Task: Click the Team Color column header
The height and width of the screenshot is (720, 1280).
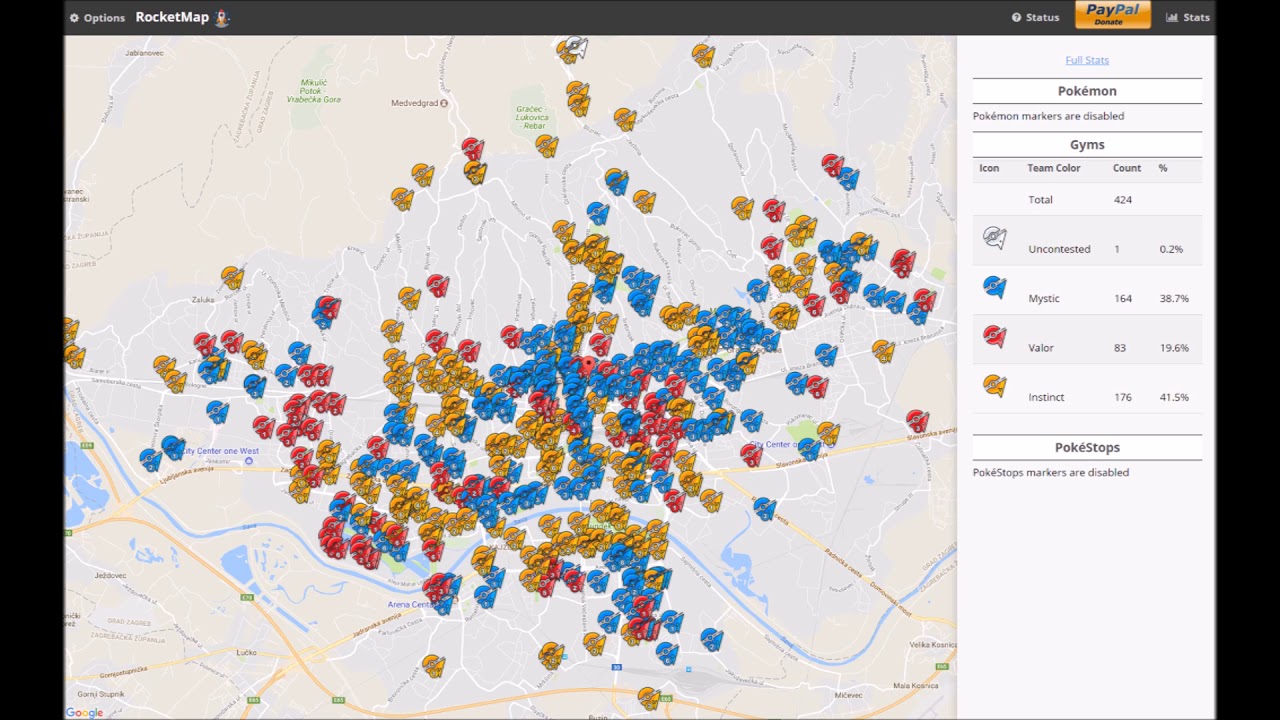Action: (x=1054, y=168)
